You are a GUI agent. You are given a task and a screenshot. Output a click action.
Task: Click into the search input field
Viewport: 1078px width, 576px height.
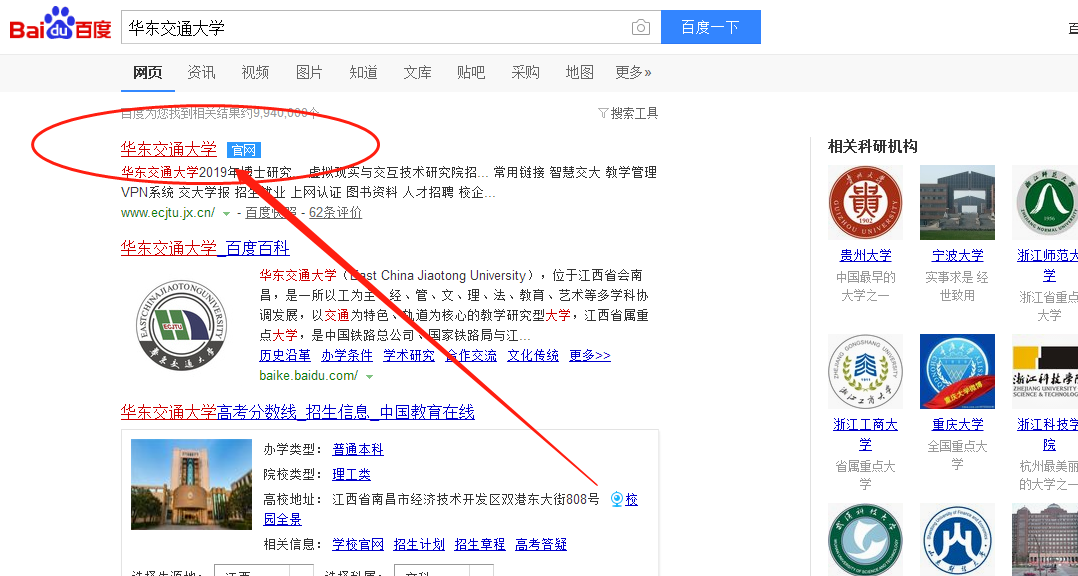point(370,27)
